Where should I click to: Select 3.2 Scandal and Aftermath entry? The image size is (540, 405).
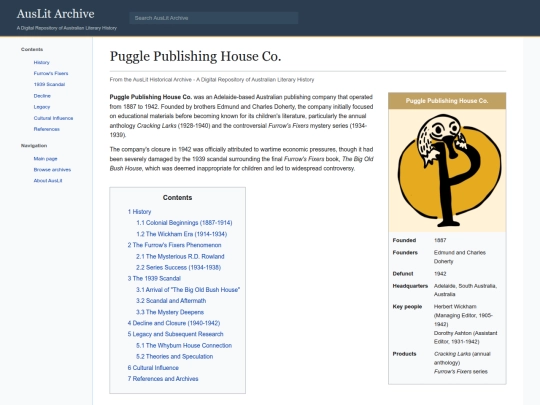click(x=171, y=301)
